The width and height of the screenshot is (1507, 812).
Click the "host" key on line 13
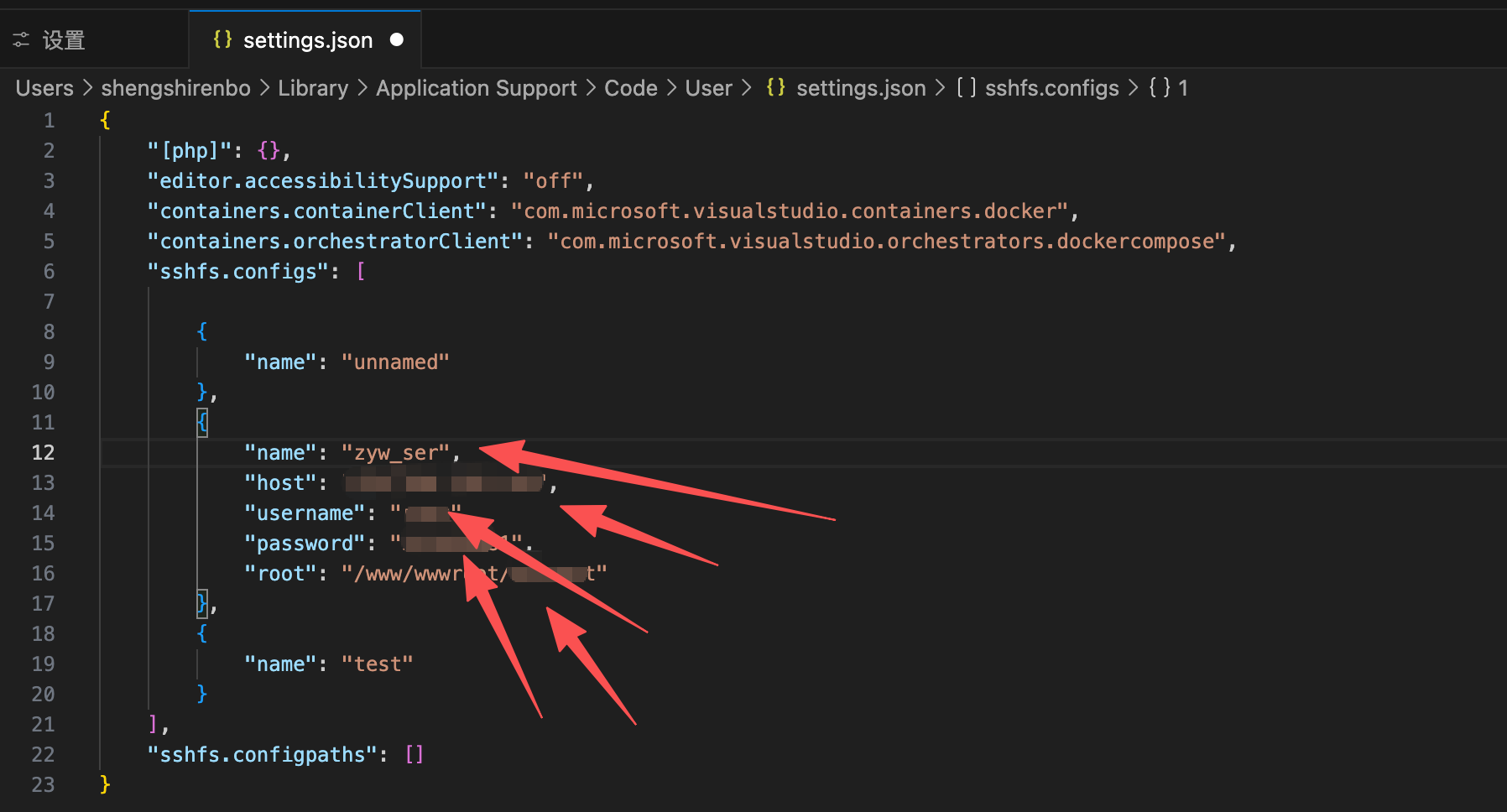(280, 483)
